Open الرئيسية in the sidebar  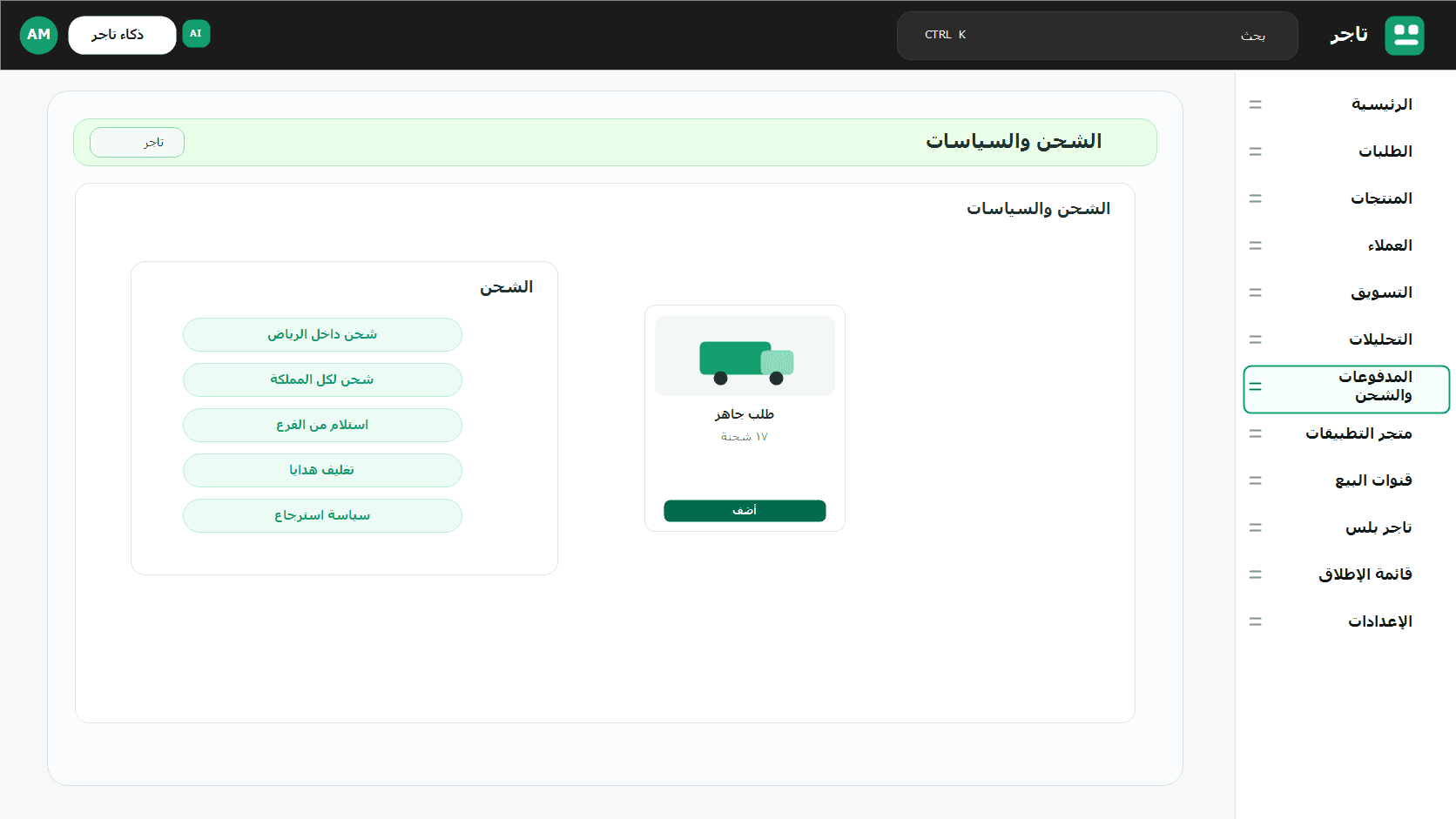click(x=1346, y=104)
